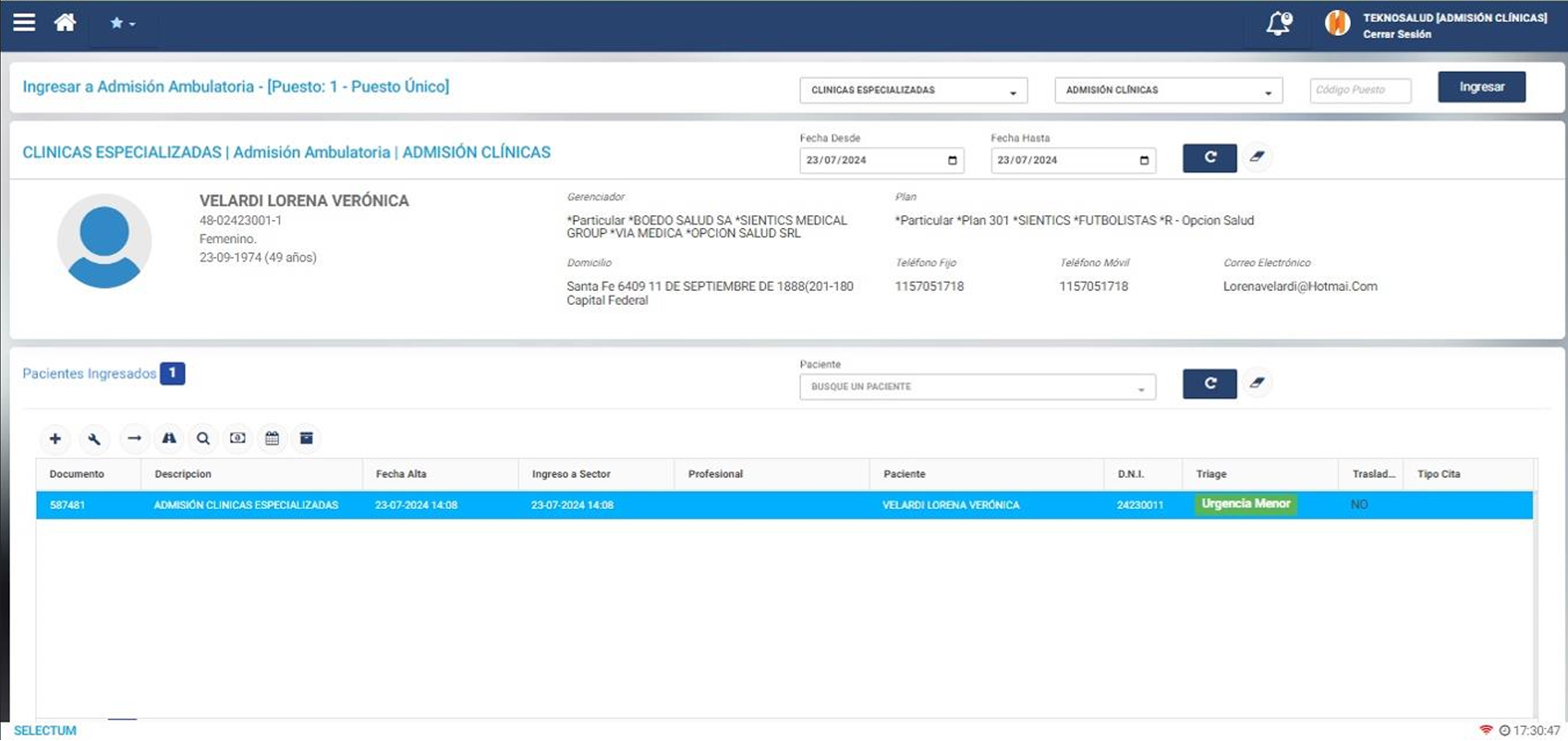The height and width of the screenshot is (741, 1568).
Task: Click the wrench icon in patient toolbar
Action: click(94, 439)
